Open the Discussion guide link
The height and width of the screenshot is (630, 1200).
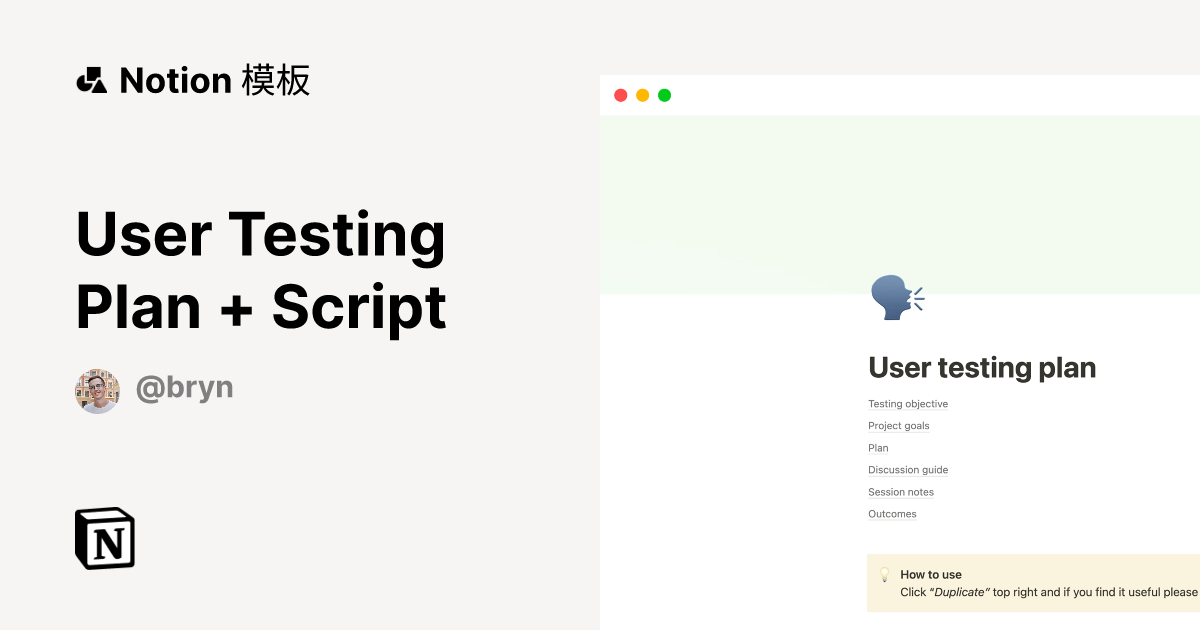pyautogui.click(x=907, y=469)
